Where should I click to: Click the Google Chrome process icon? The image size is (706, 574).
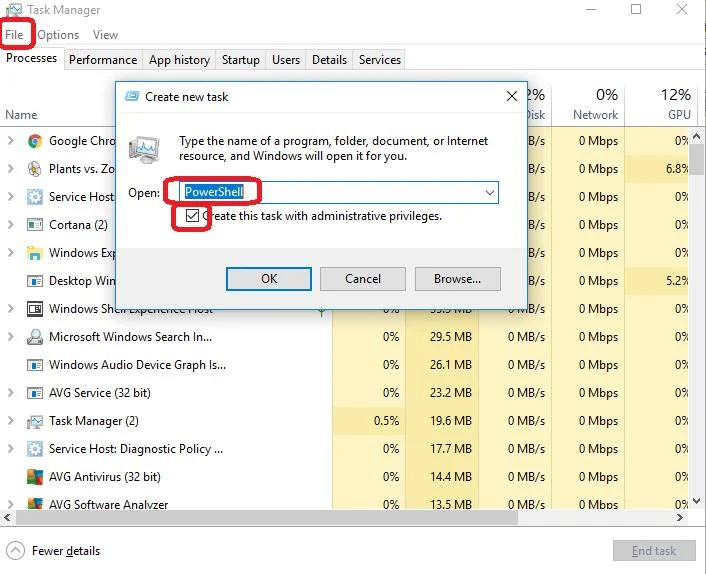click(35, 141)
